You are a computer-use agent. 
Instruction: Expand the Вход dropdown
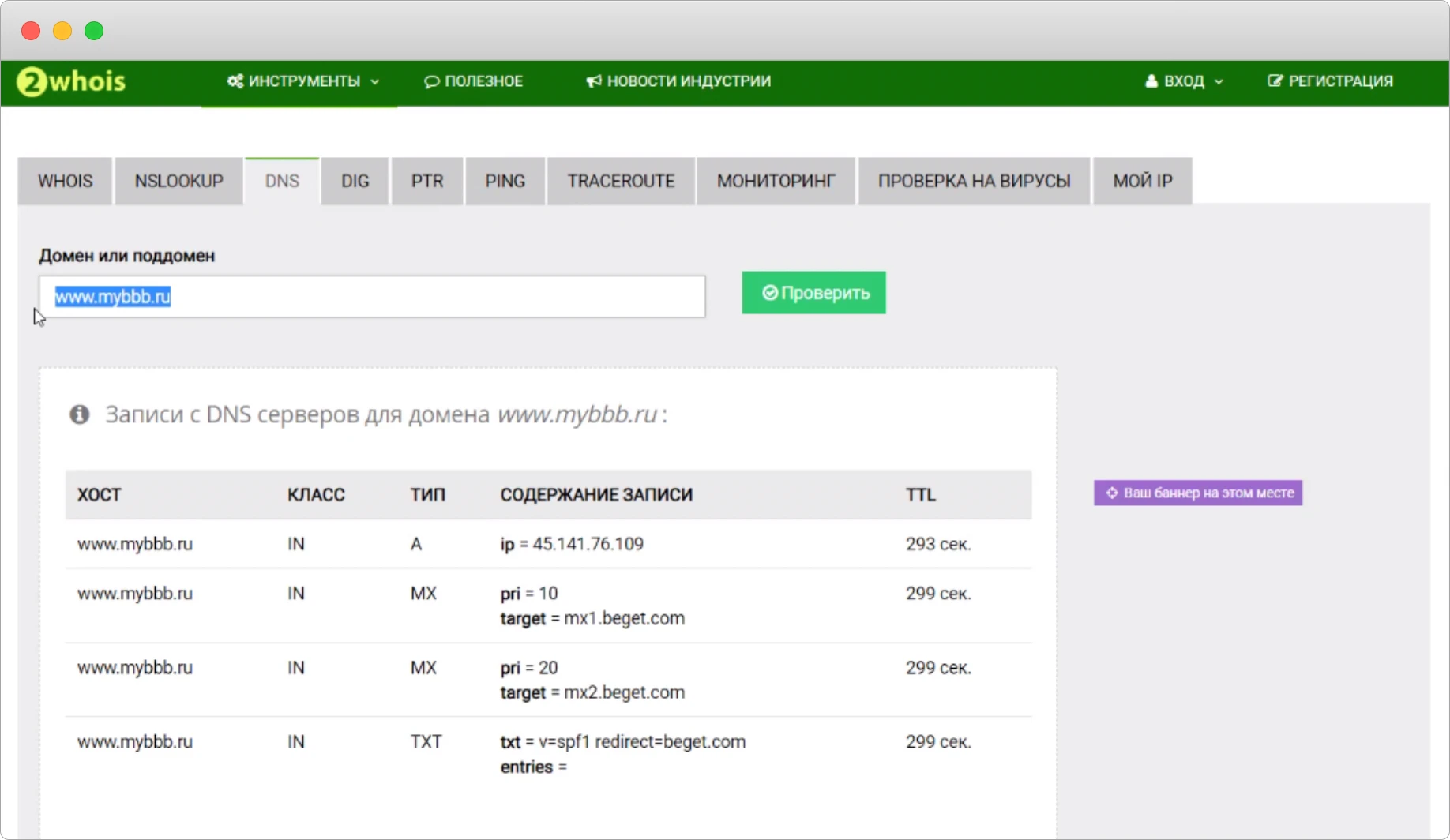(1184, 81)
